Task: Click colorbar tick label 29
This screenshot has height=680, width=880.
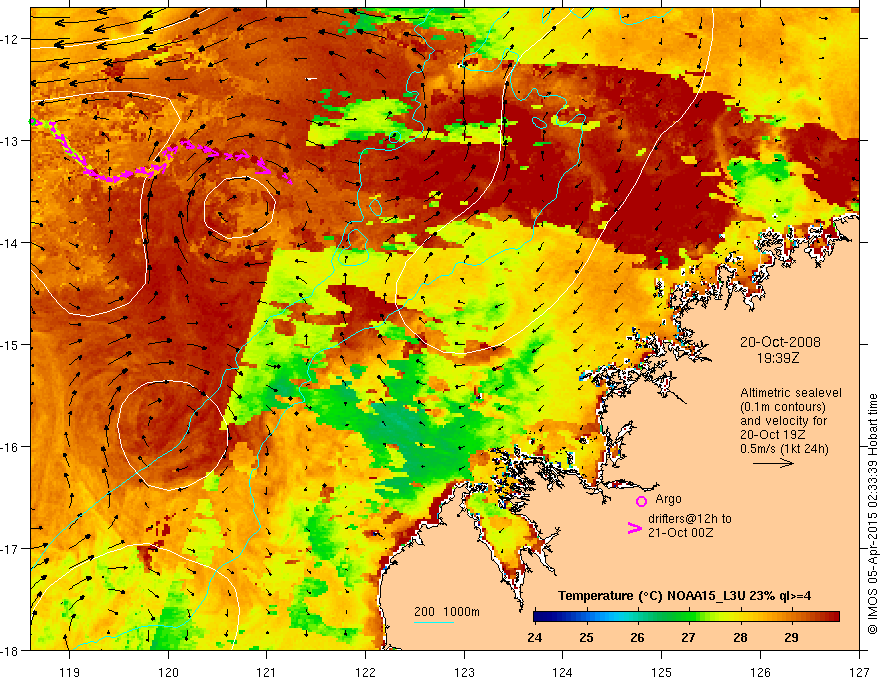Action: 791,638
